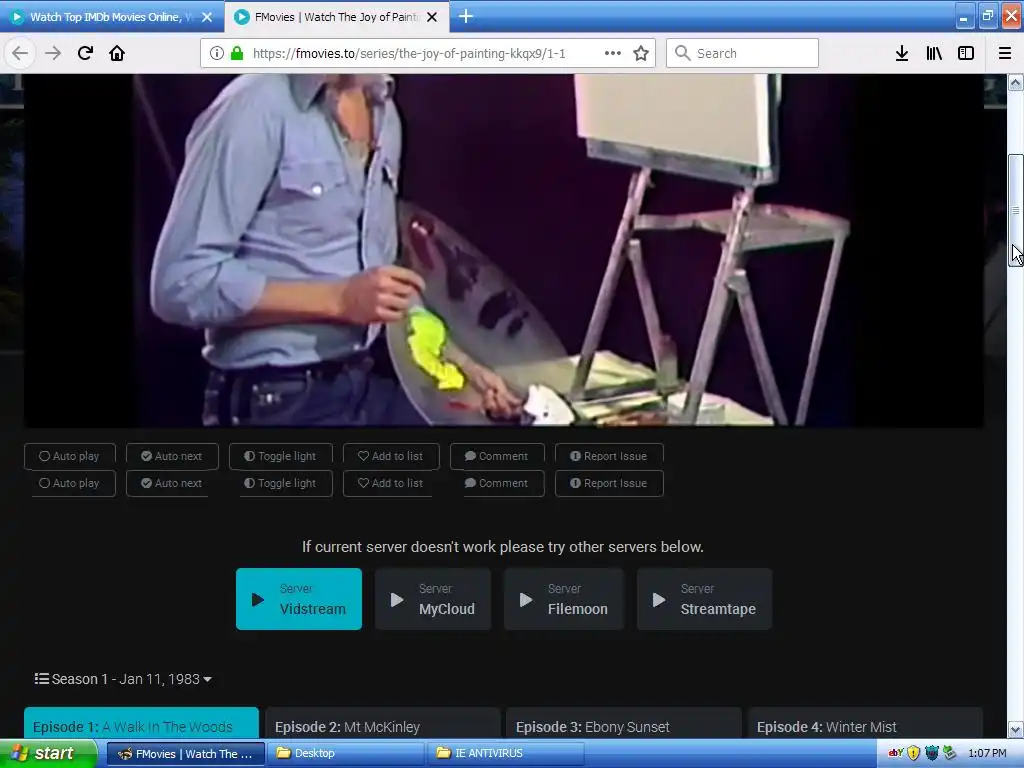Toggle Auto play in the lower row

(x=70, y=483)
